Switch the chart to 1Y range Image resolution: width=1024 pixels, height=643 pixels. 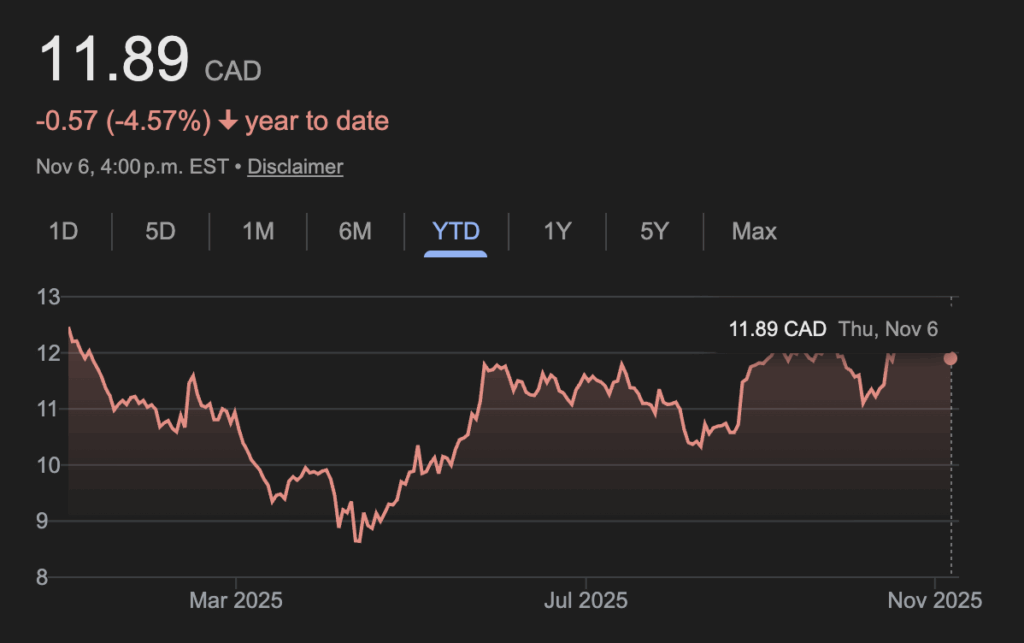557,232
